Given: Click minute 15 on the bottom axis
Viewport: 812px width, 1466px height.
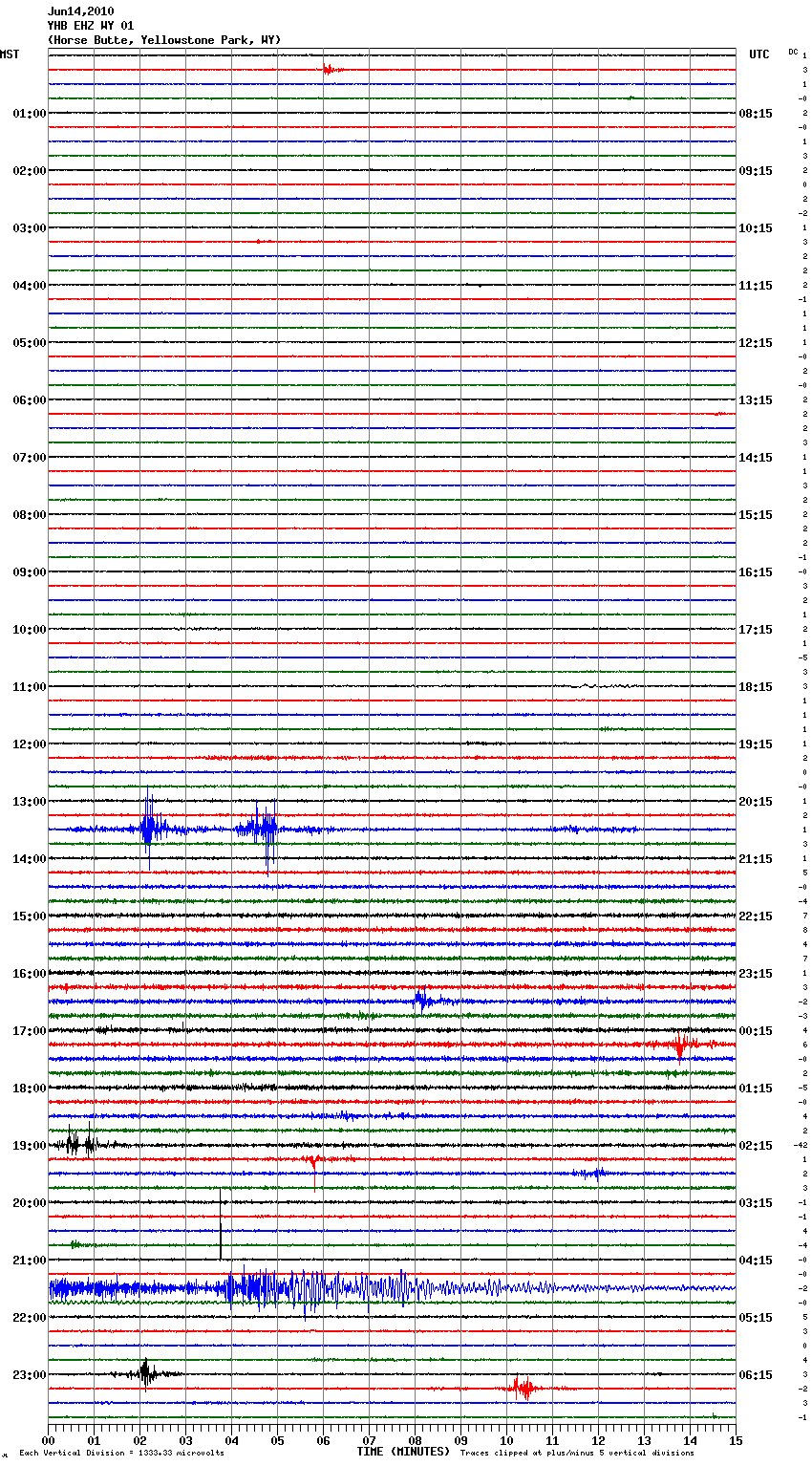Looking at the screenshot, I should click(736, 1440).
